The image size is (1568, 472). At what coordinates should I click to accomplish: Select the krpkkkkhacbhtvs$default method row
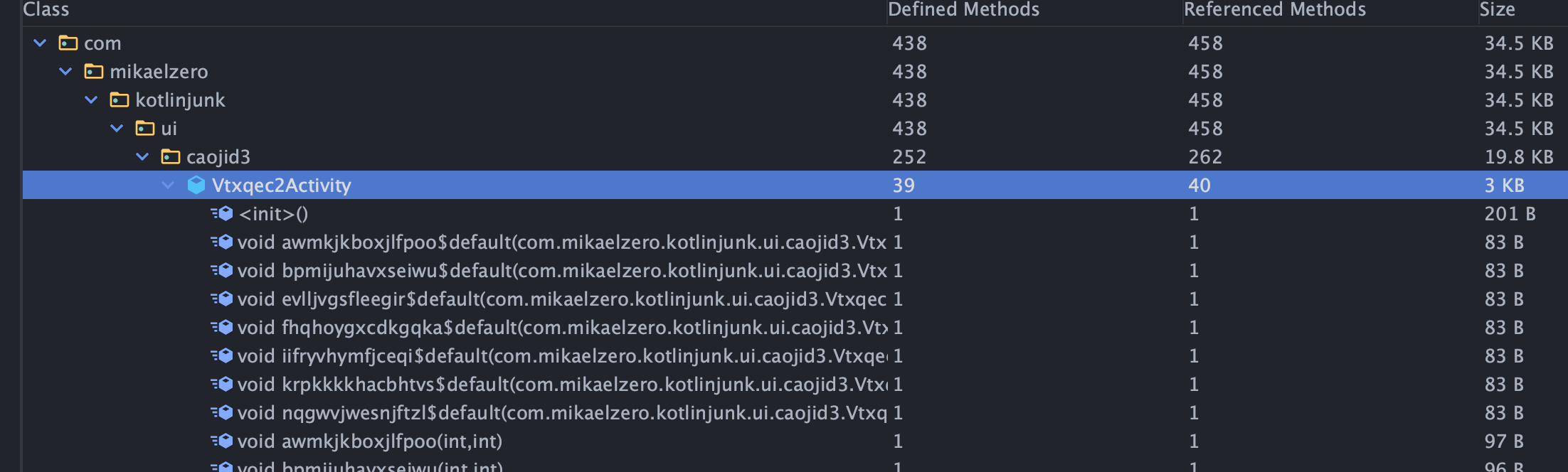[x=561, y=385]
